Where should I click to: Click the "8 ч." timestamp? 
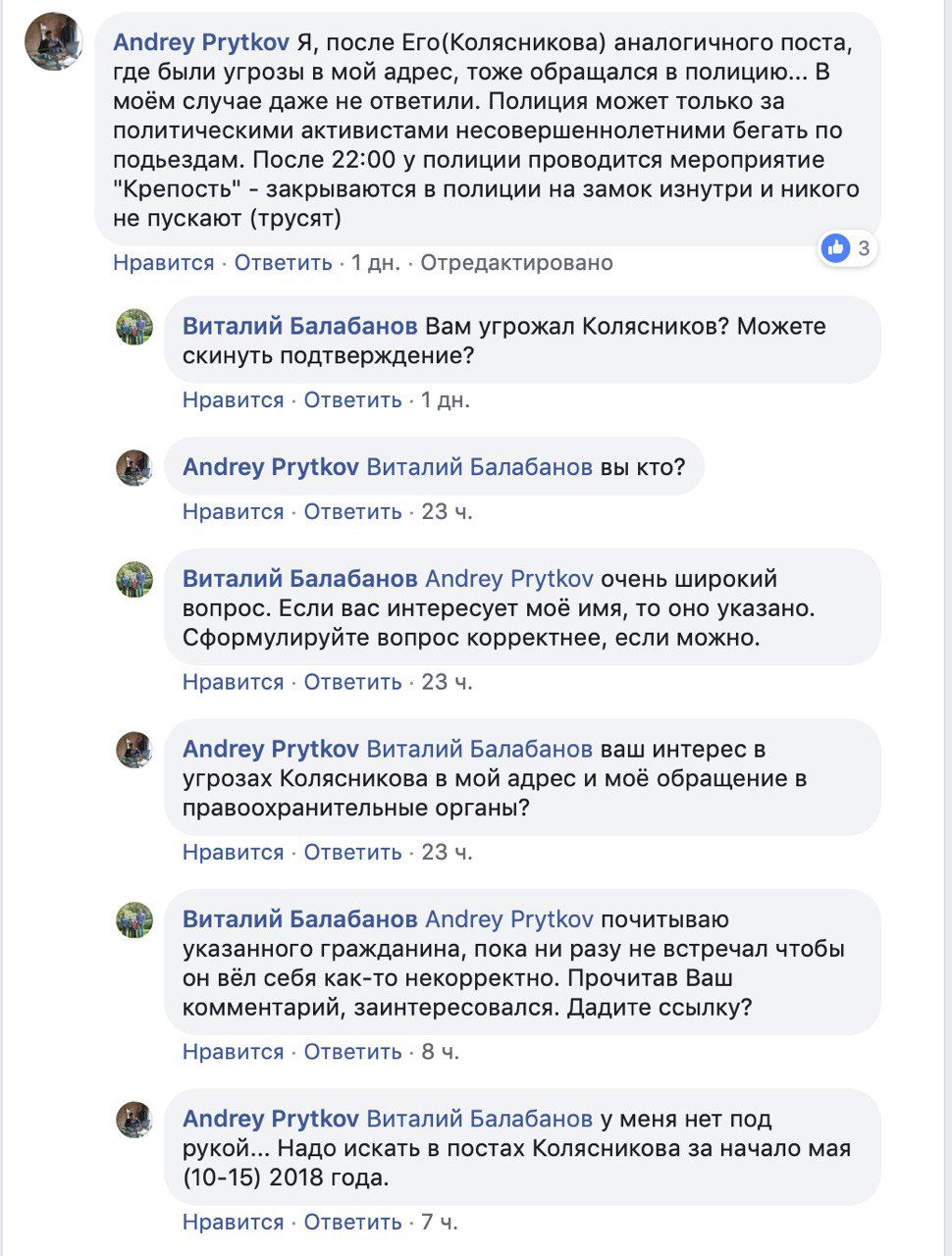pos(440,1052)
